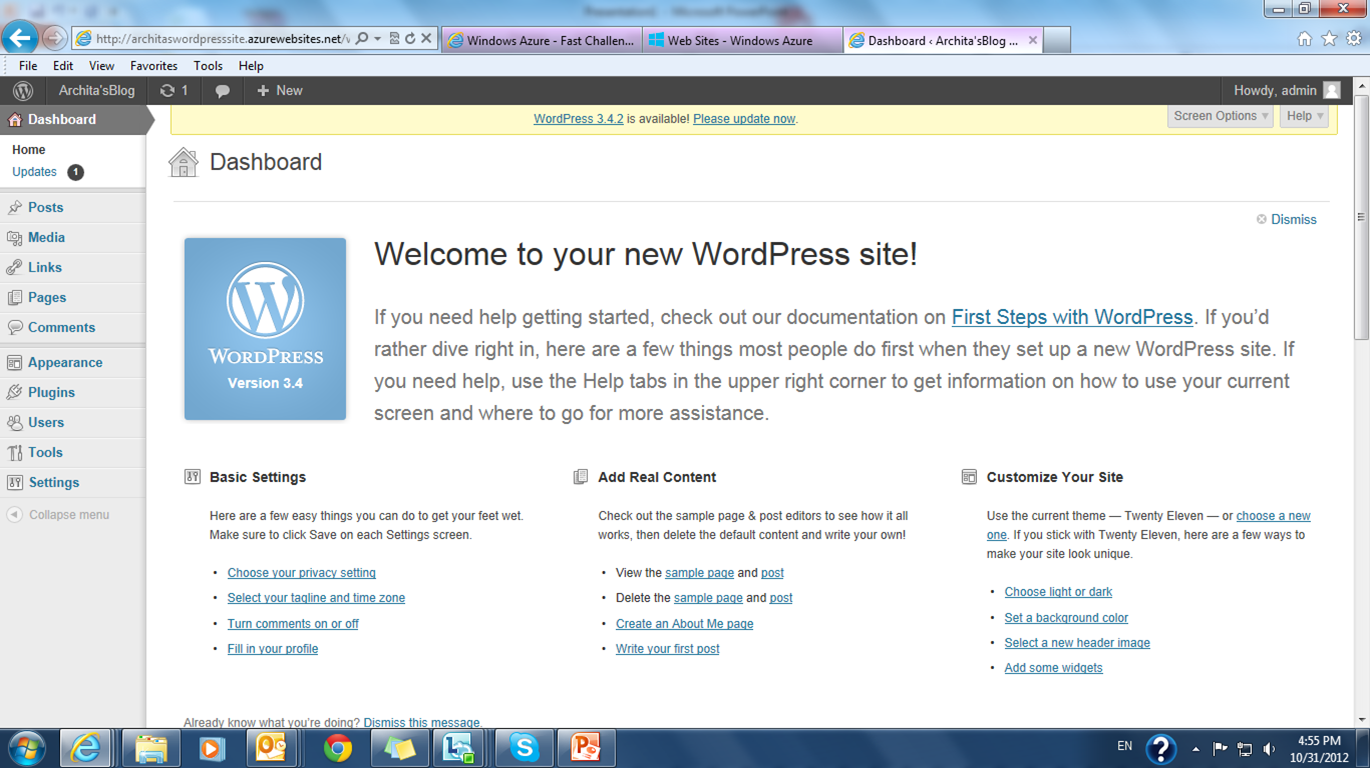Image resolution: width=1370 pixels, height=768 pixels.
Task: Click the admin avatar next to Howdy
Action: pyautogui.click(x=1331, y=90)
